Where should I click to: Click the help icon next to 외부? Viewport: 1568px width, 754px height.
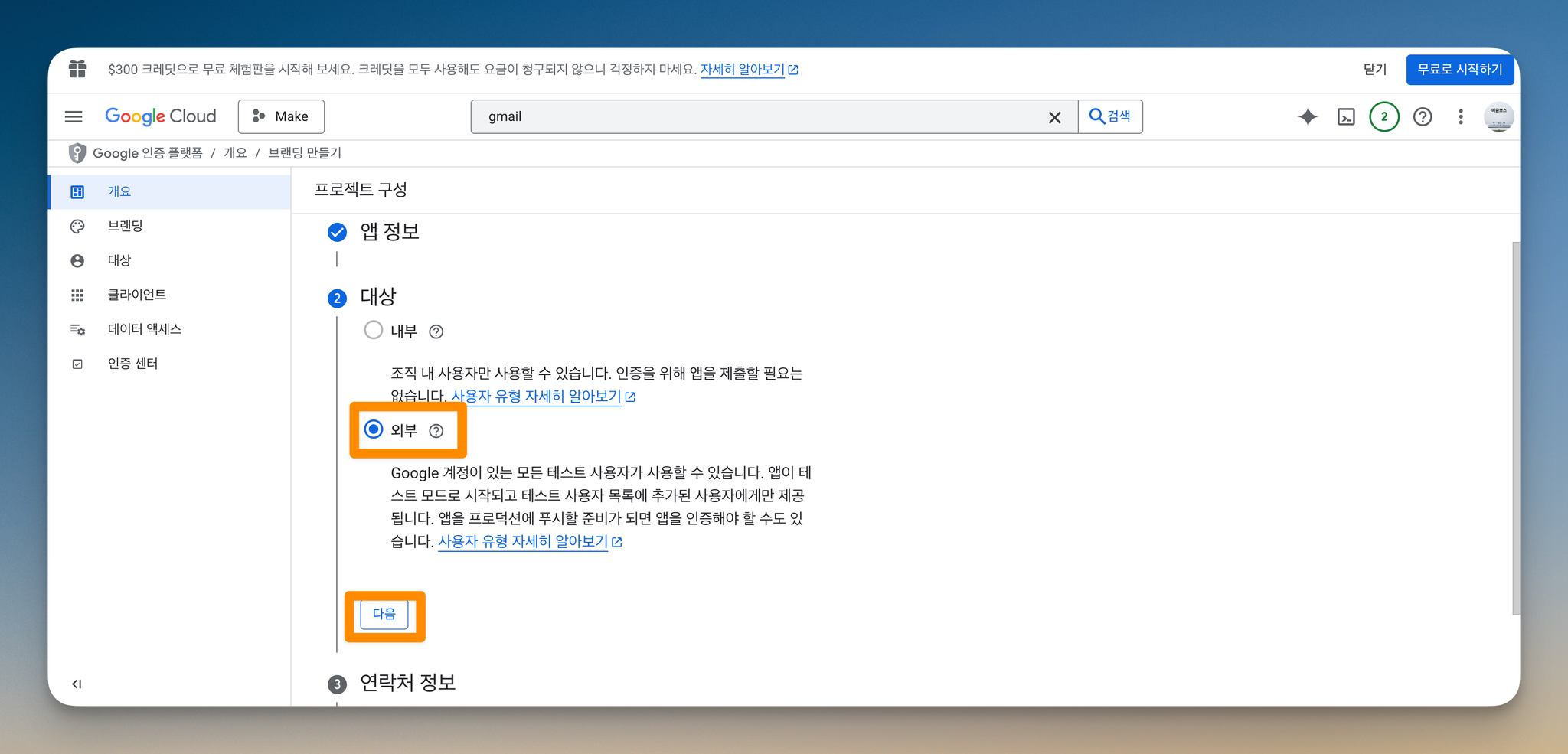pos(436,431)
